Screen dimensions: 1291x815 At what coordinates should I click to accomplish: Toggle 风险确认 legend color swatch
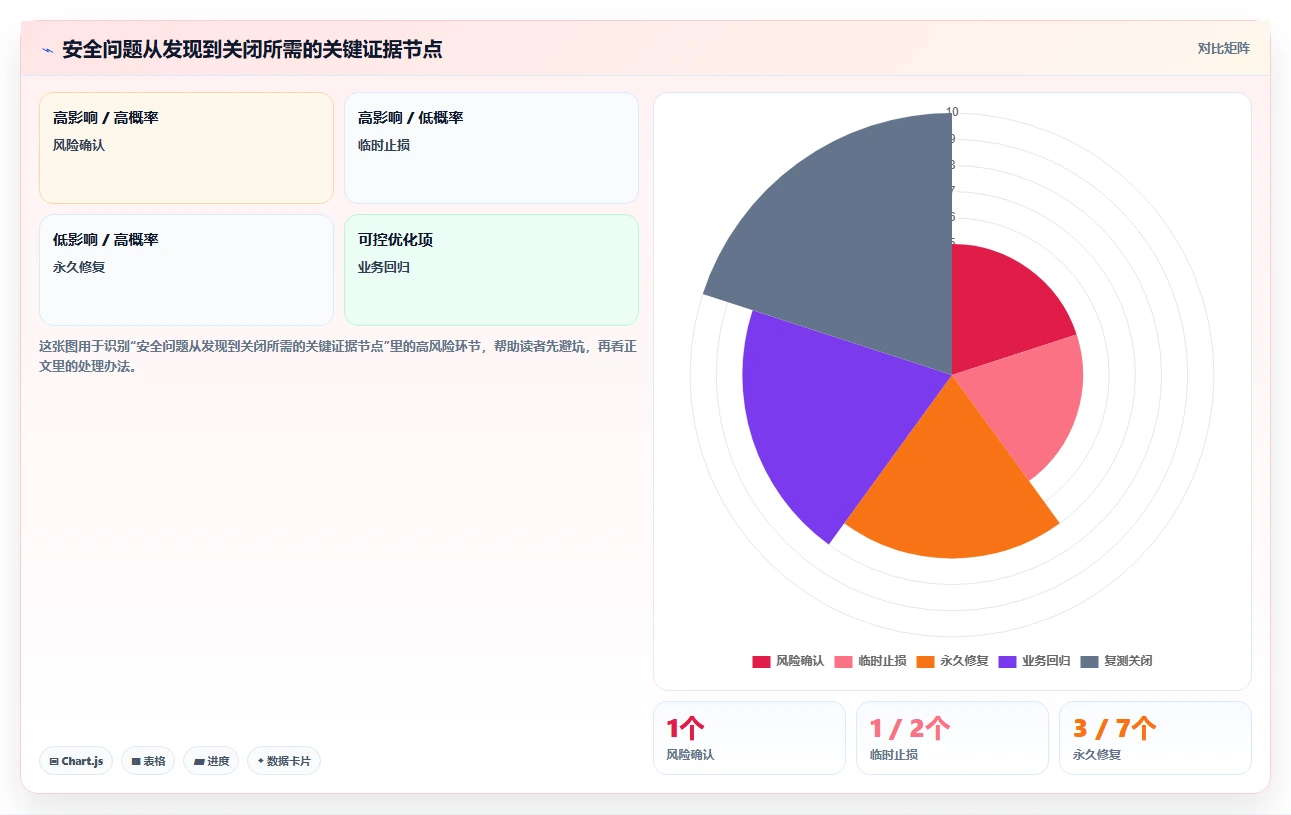click(761, 661)
